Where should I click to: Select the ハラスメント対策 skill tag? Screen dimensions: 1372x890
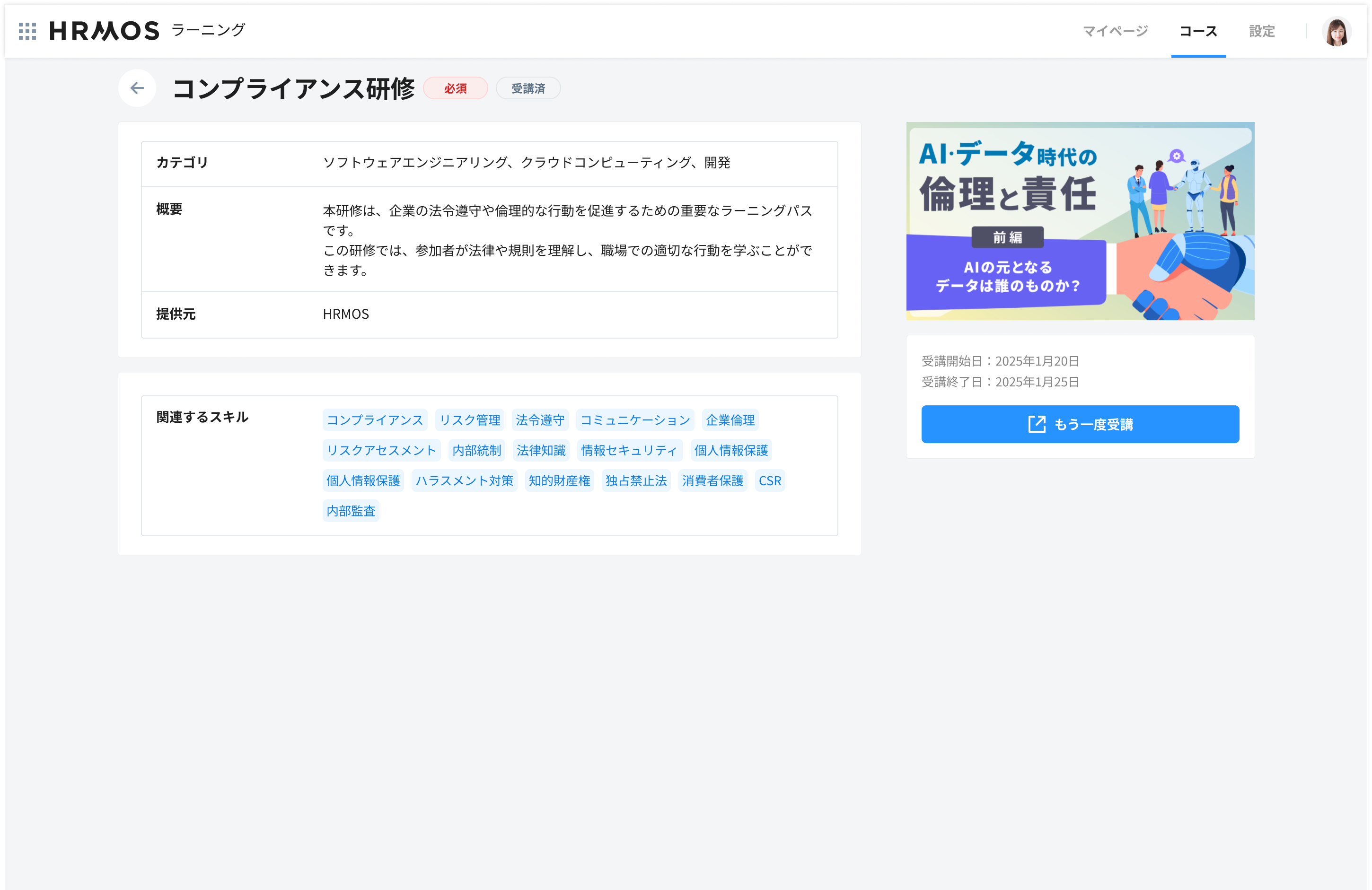(464, 481)
